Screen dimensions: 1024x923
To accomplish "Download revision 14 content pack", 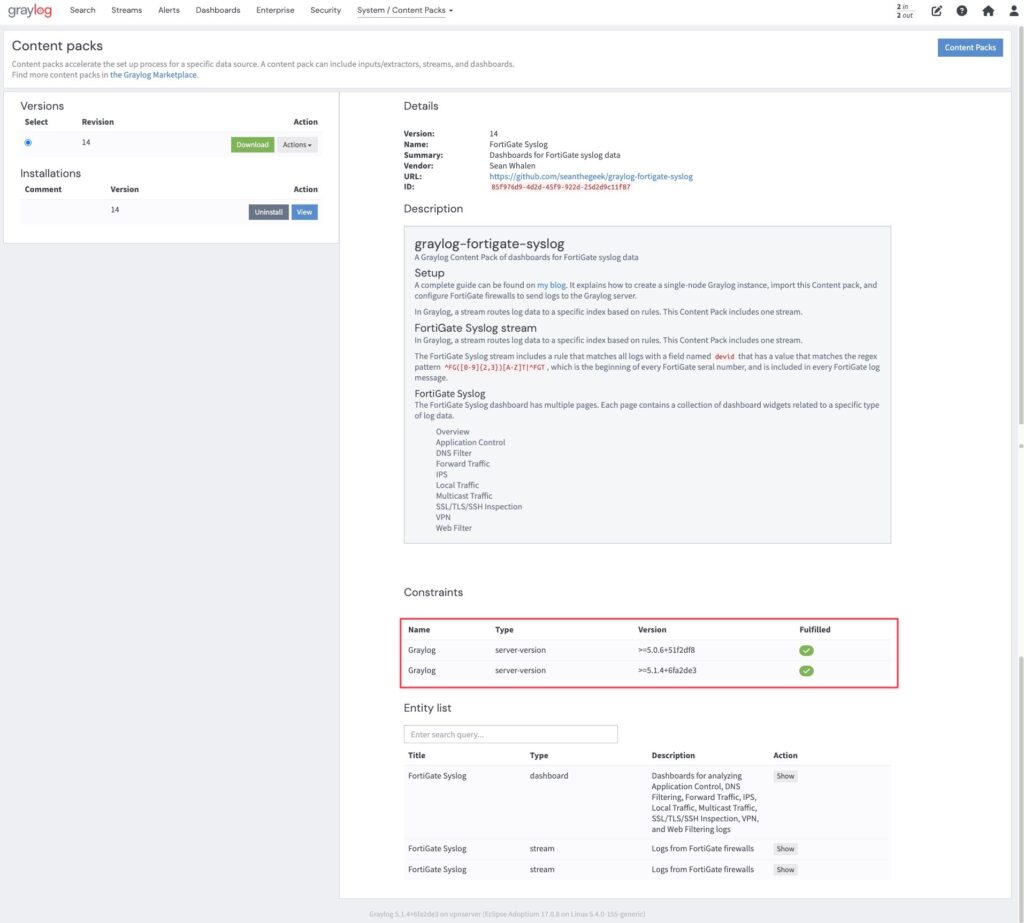I will 252,144.
